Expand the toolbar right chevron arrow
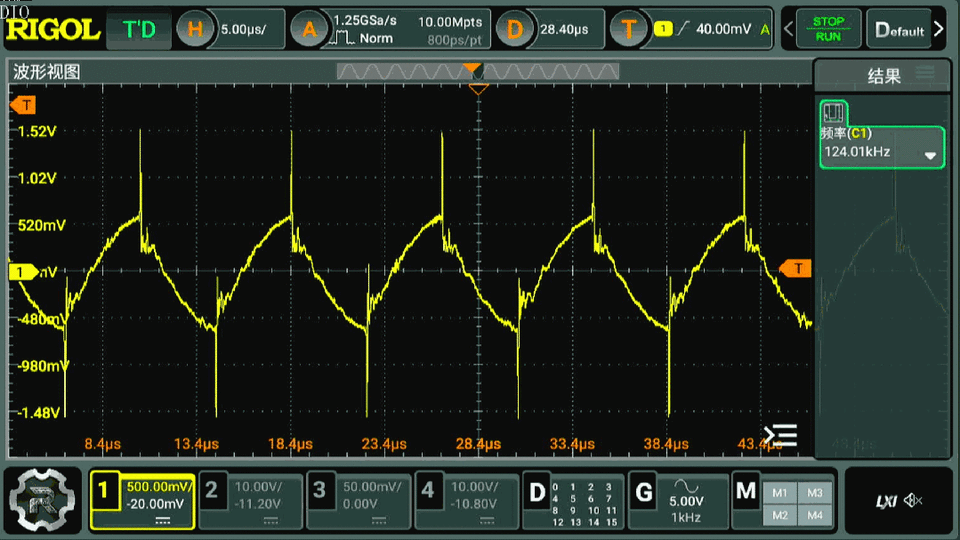The width and height of the screenshot is (960, 540). (x=939, y=29)
